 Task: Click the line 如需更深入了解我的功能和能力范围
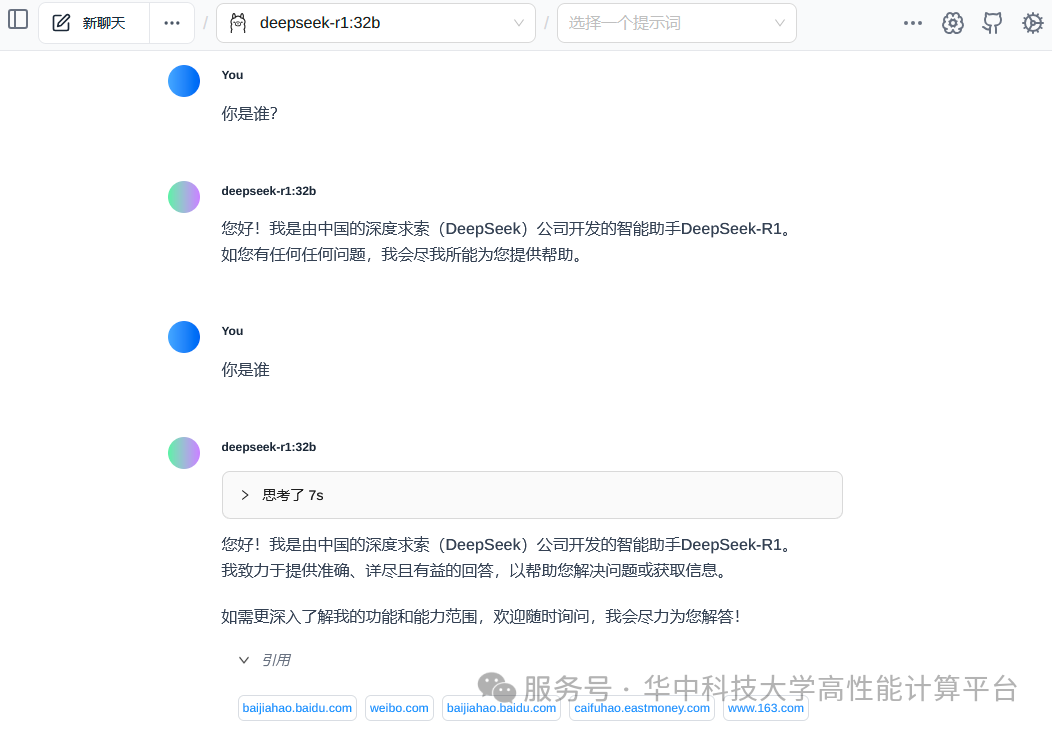pos(481,616)
